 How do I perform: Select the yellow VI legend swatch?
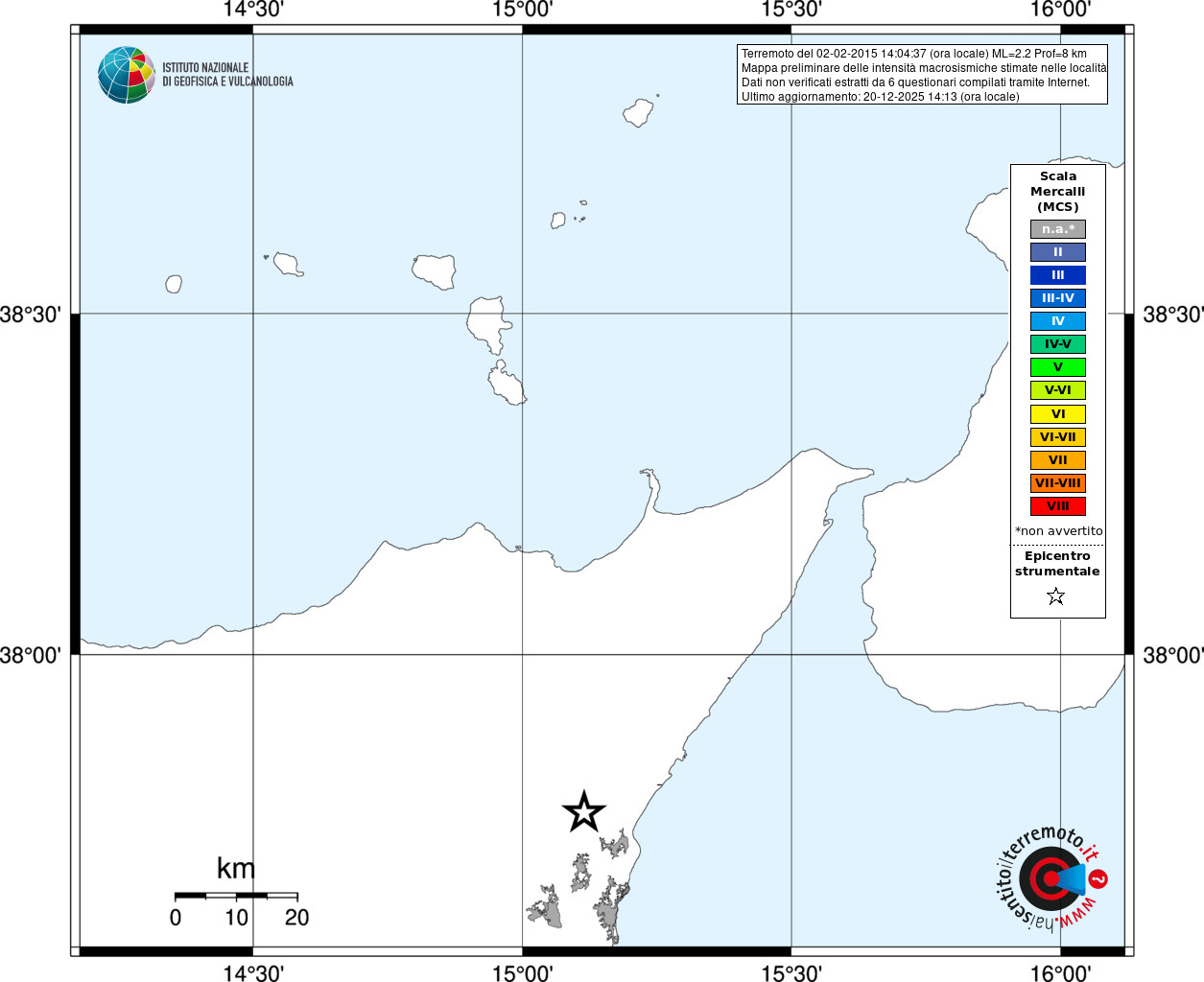click(1058, 414)
